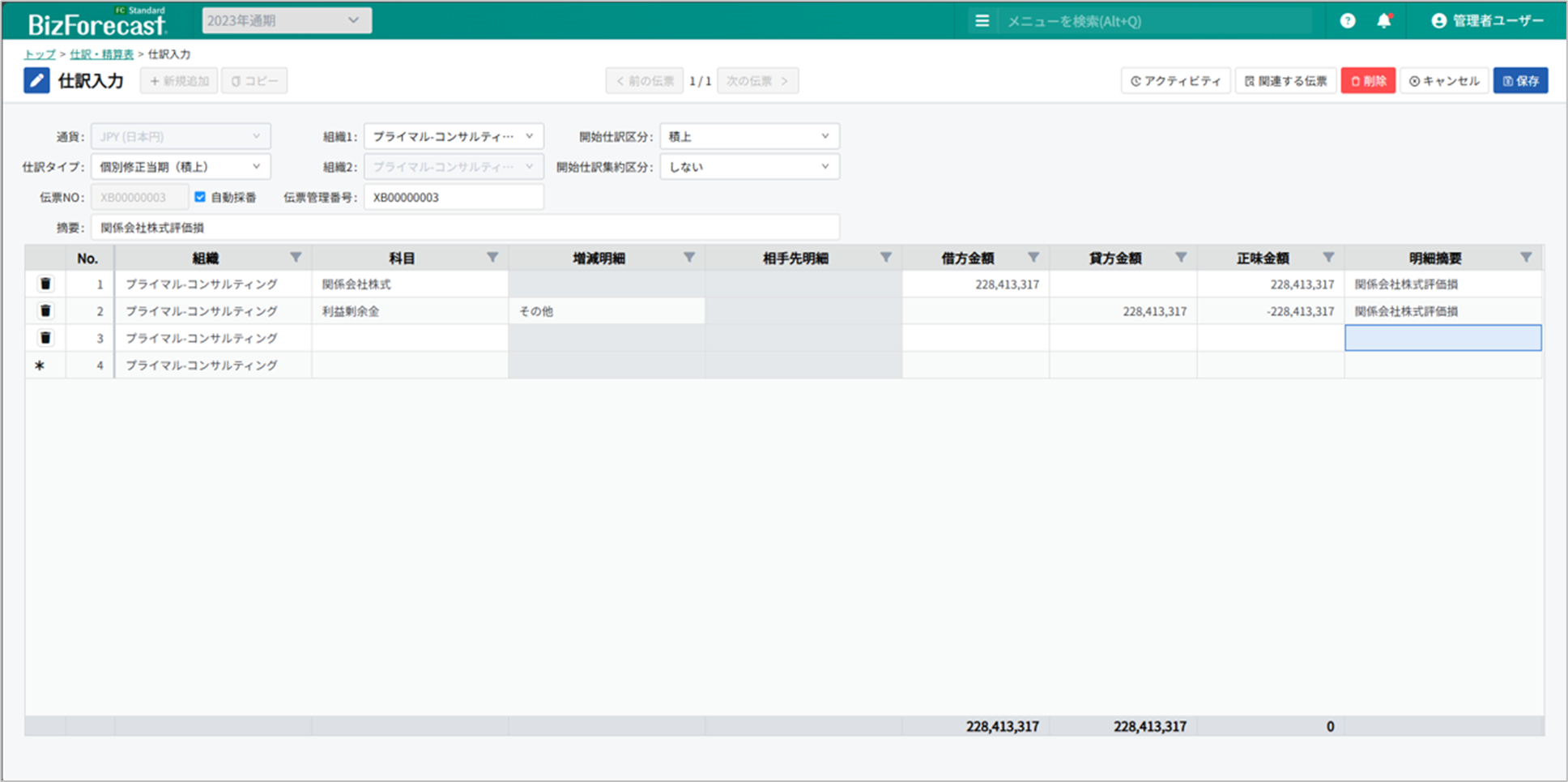This screenshot has width=1568, height=782.
Task: Filter the 科目 column
Action: coord(492,258)
